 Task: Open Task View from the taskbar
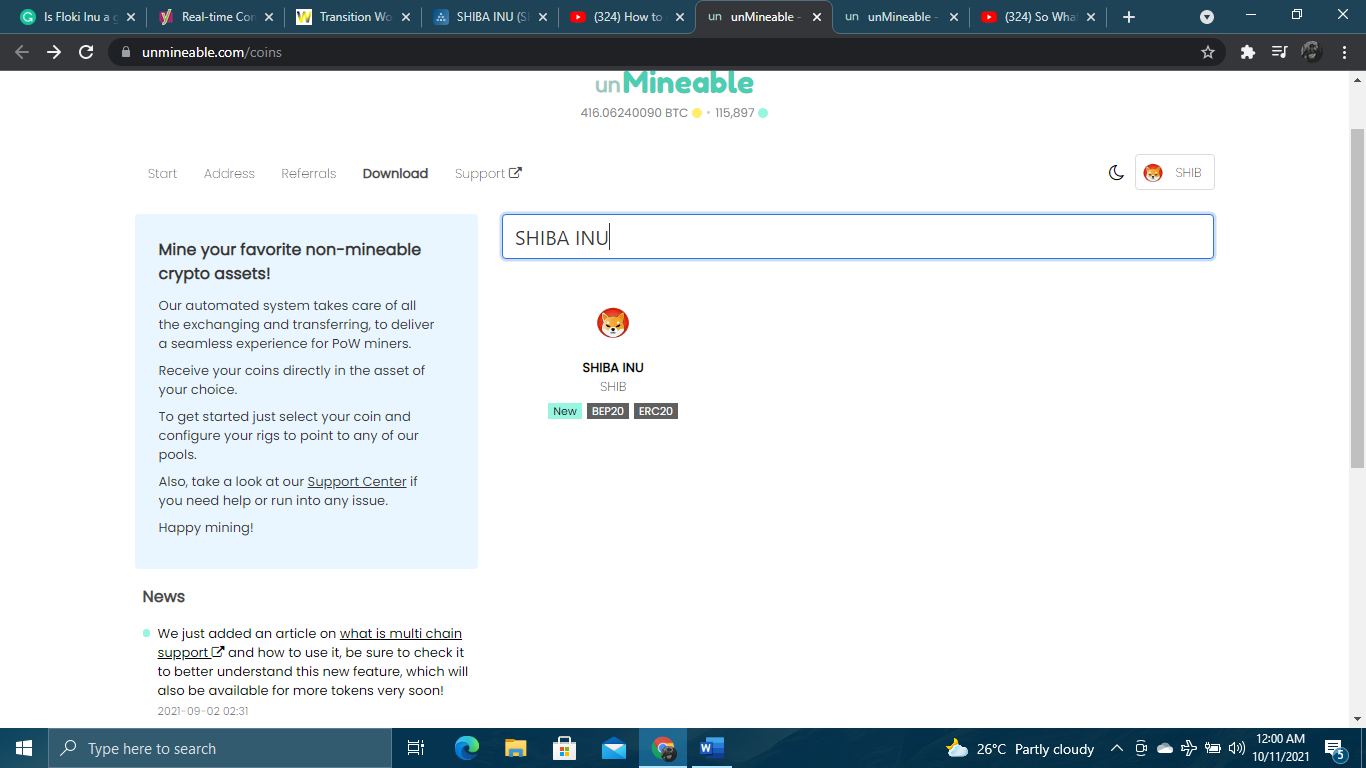[416, 748]
